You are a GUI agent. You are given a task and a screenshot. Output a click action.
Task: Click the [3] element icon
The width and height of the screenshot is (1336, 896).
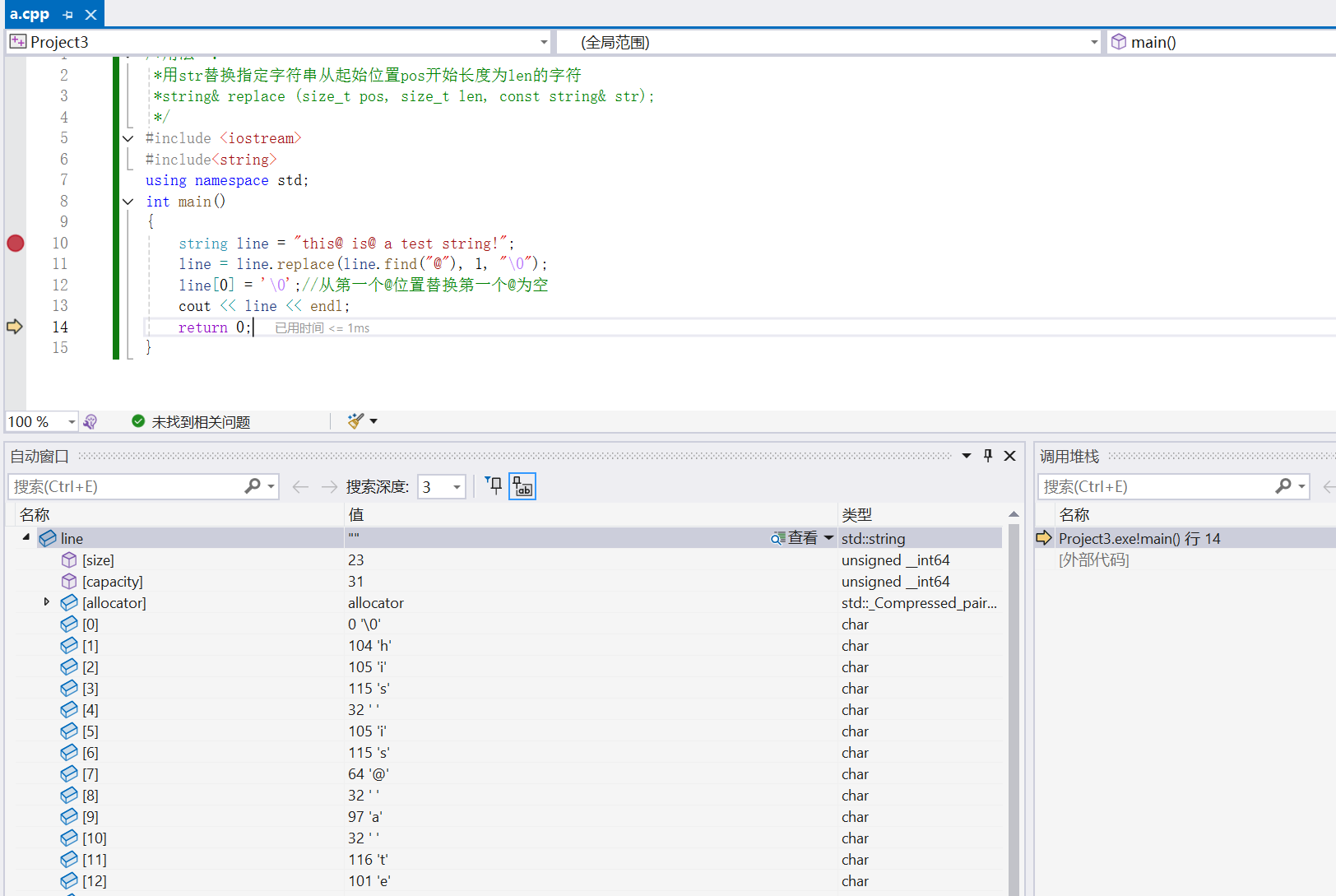point(69,689)
